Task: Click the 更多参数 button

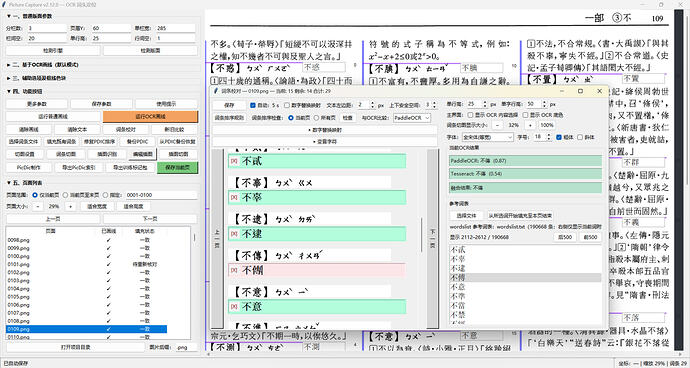Action: tap(37, 104)
